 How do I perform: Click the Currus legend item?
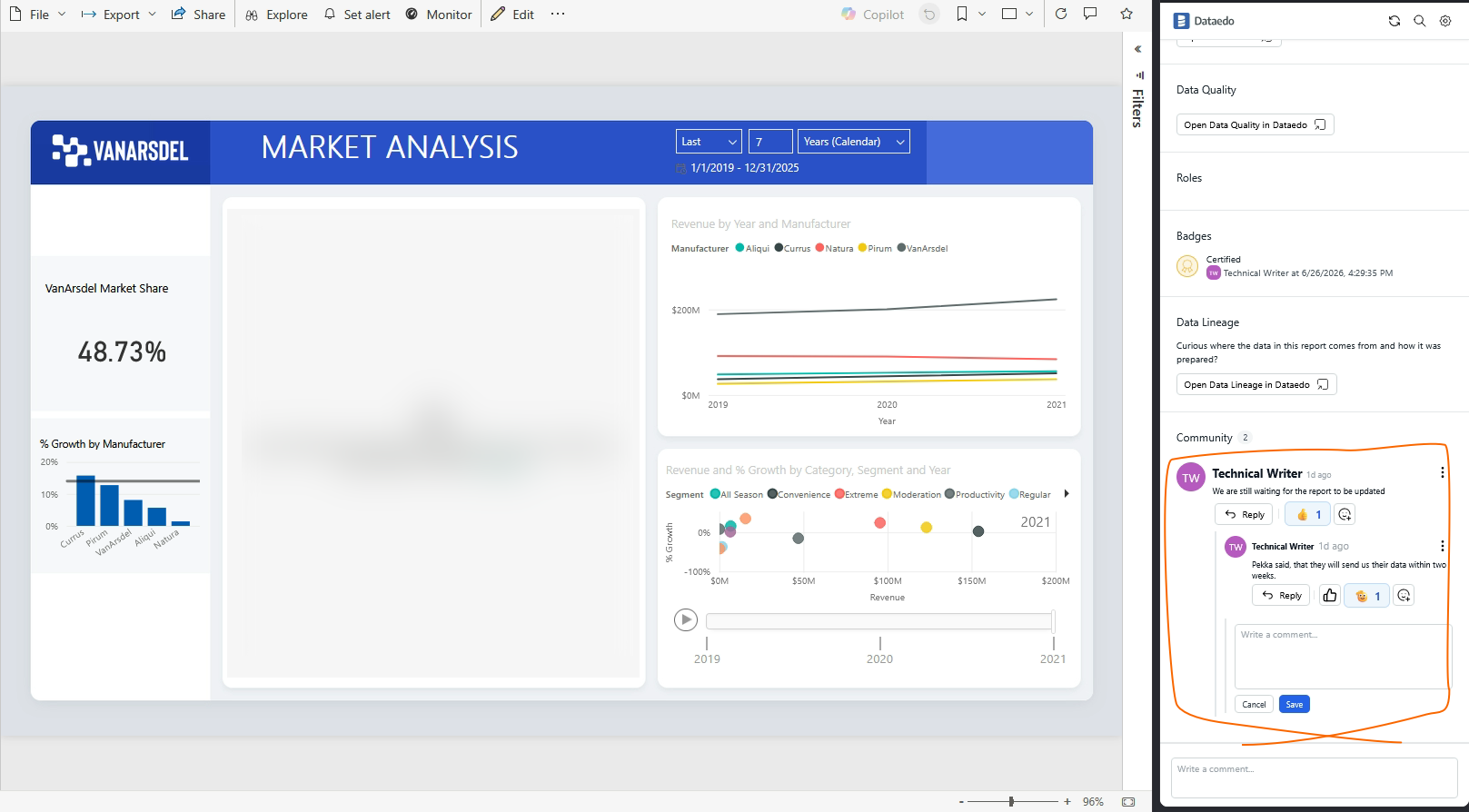(792, 248)
